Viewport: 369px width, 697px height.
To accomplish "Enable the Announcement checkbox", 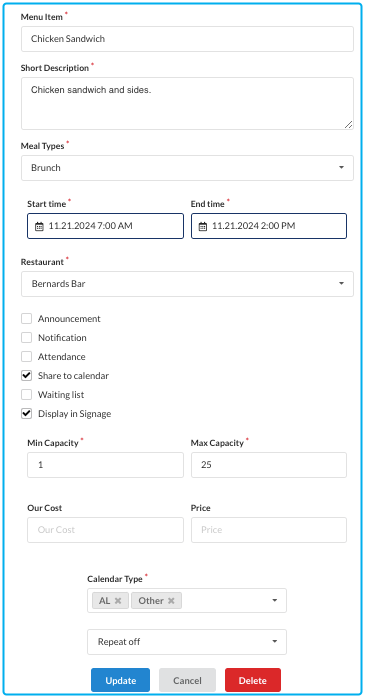I will click(x=27, y=319).
